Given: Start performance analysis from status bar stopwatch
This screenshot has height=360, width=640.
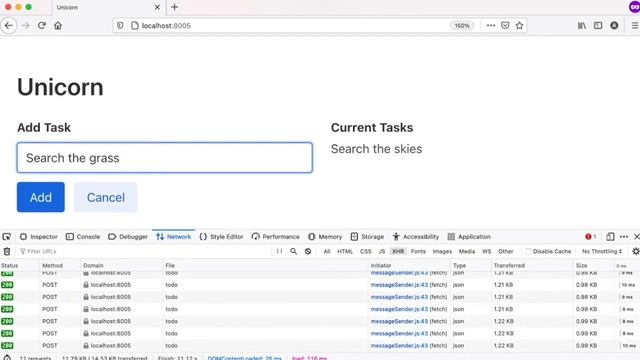Looking at the screenshot, I should point(7,358).
